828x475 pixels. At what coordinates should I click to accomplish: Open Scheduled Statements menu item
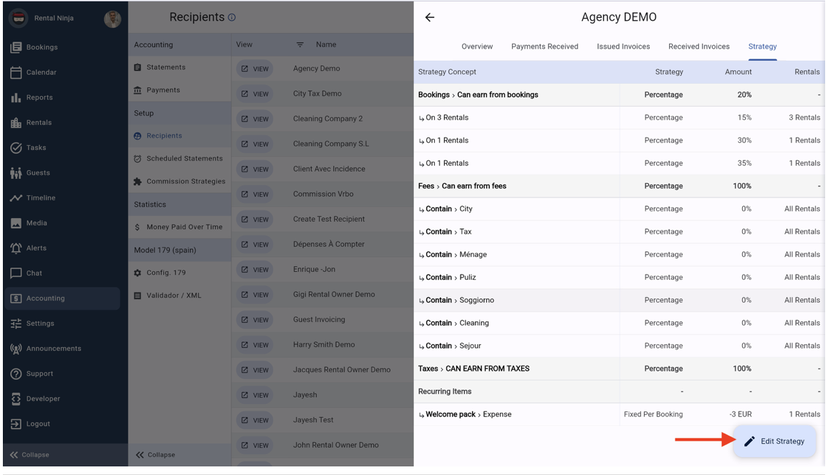184,159
